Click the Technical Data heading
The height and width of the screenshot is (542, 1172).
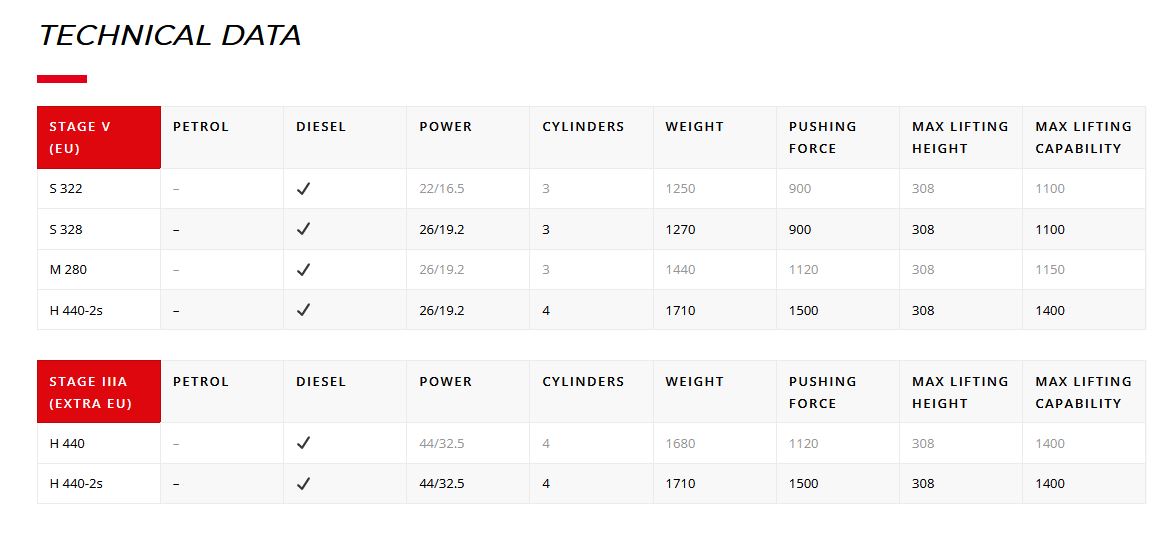(x=170, y=36)
